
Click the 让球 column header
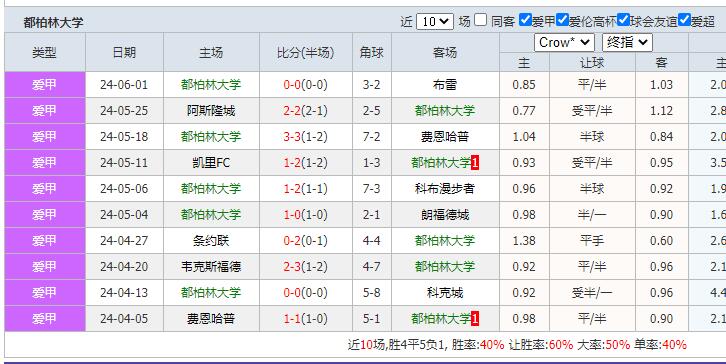coord(592,63)
